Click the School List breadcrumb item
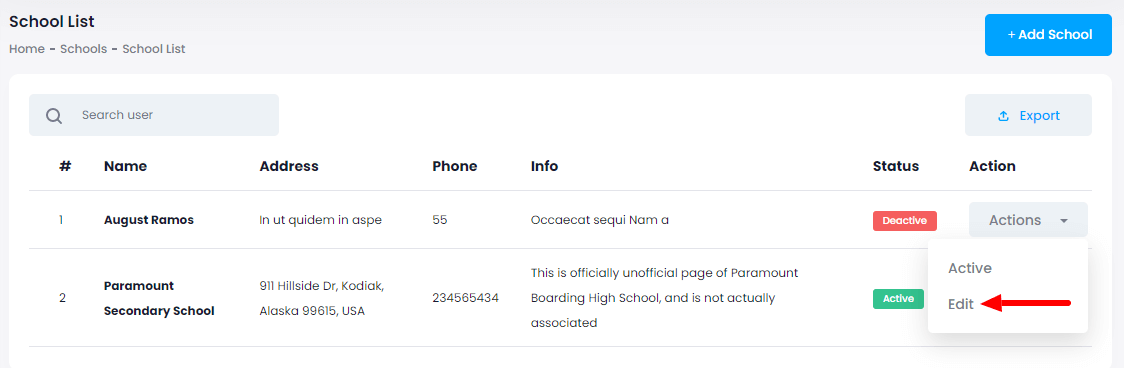The height and width of the screenshot is (368, 1124). pyautogui.click(x=153, y=49)
